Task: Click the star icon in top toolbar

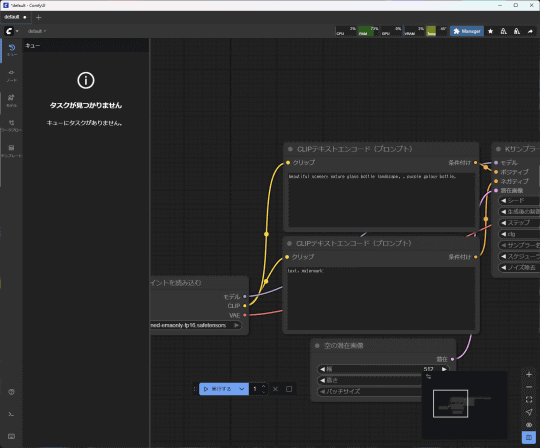Action: 490,31
